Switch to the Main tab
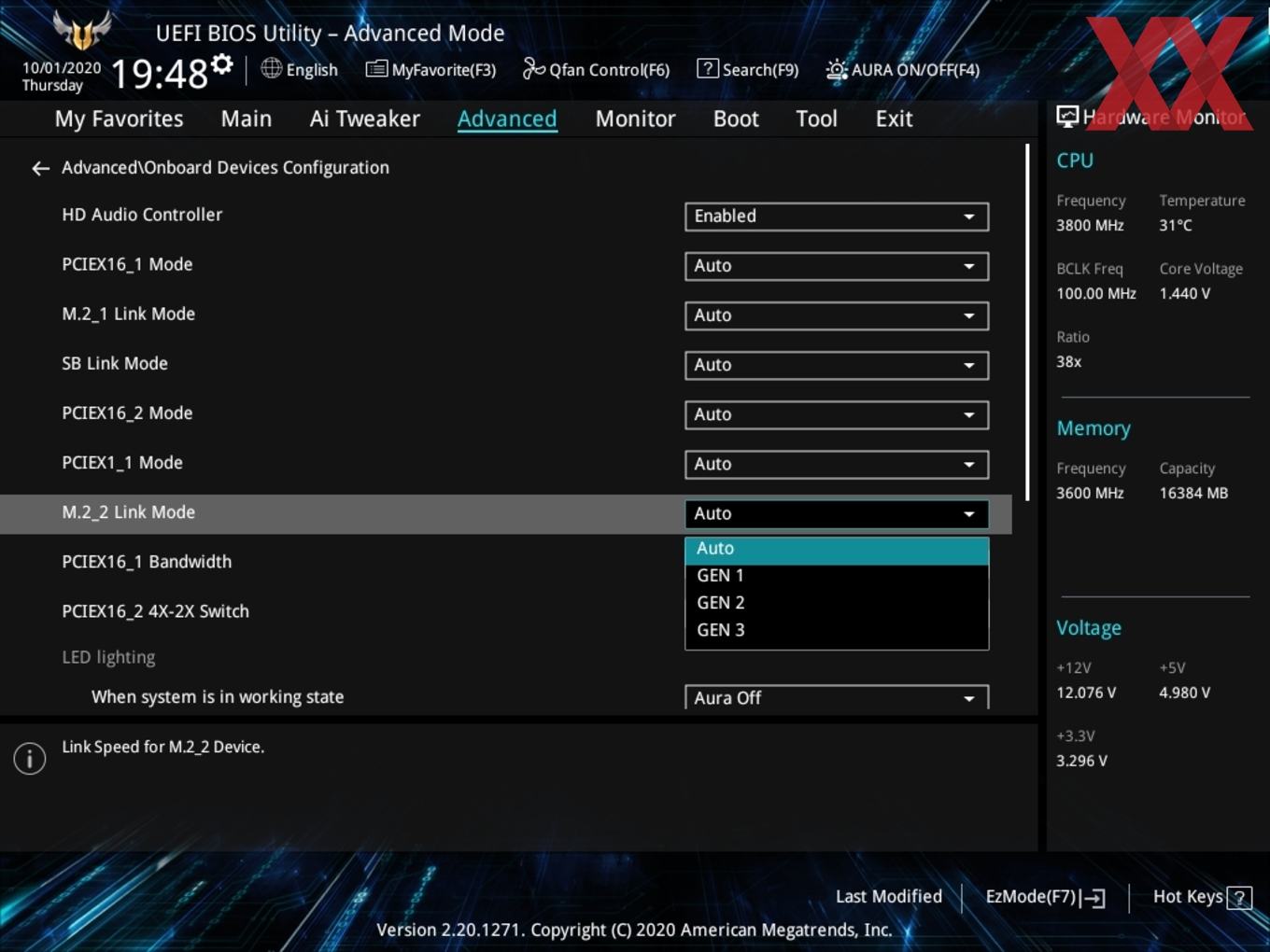 point(247,119)
